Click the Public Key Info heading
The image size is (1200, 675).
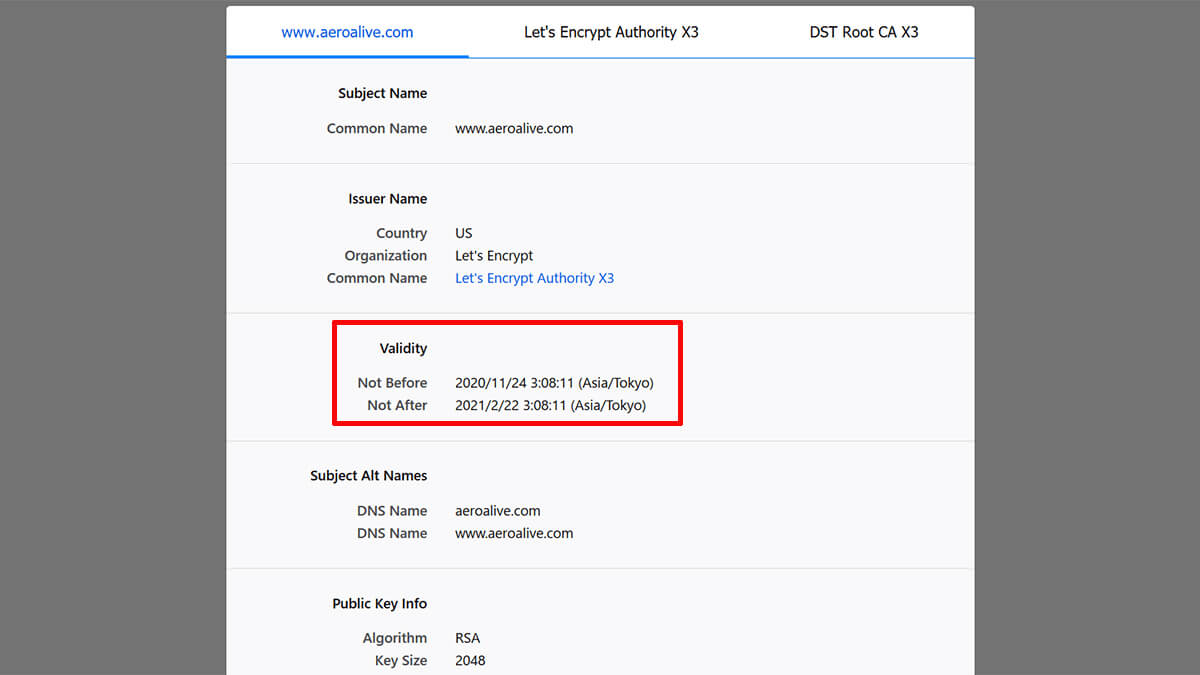379,604
